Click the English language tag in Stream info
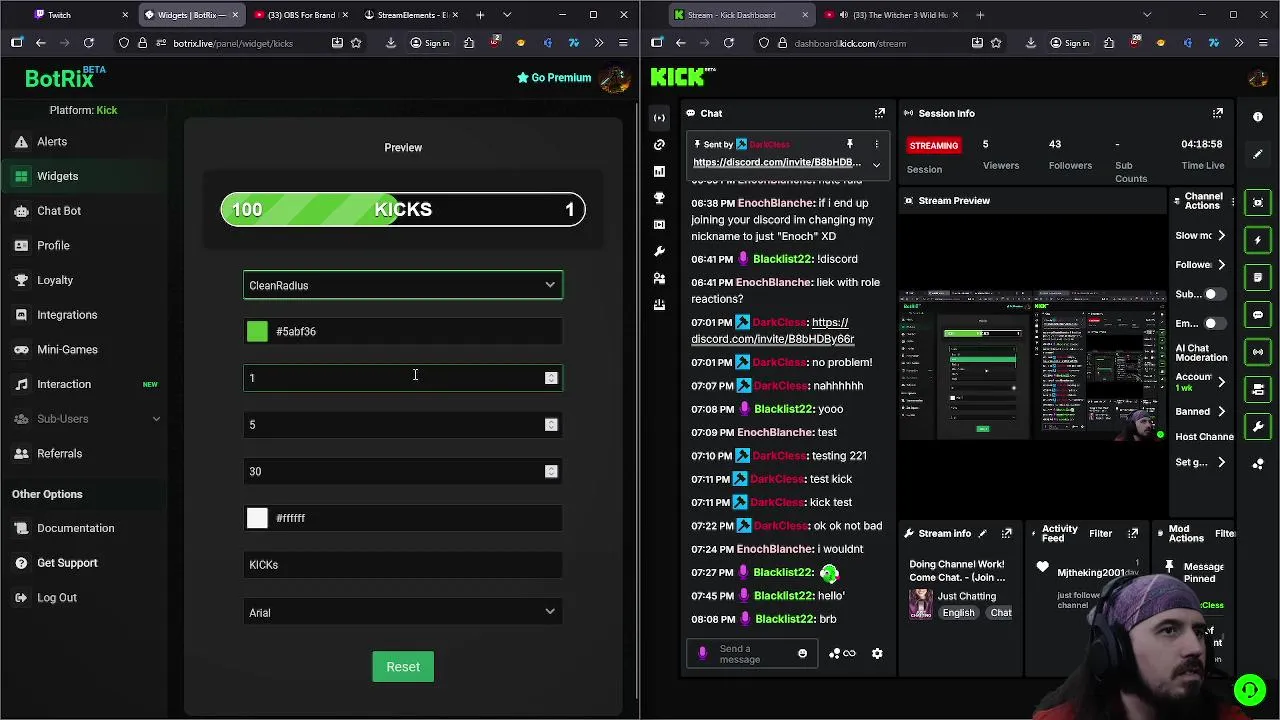 tap(958, 613)
